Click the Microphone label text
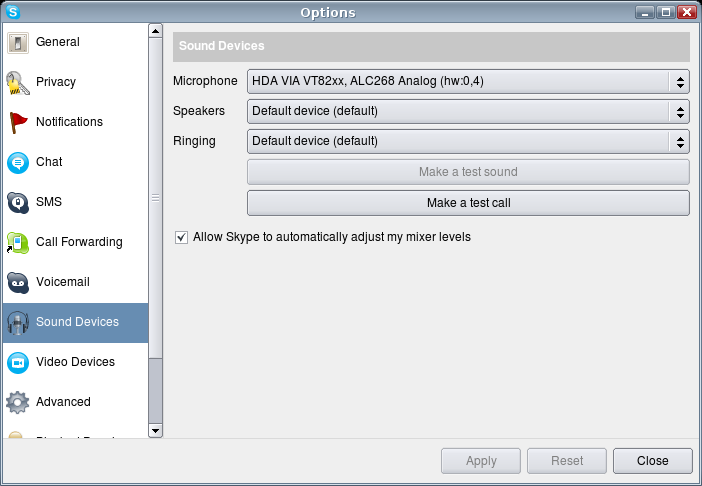This screenshot has height=486, width=702. 205,81
